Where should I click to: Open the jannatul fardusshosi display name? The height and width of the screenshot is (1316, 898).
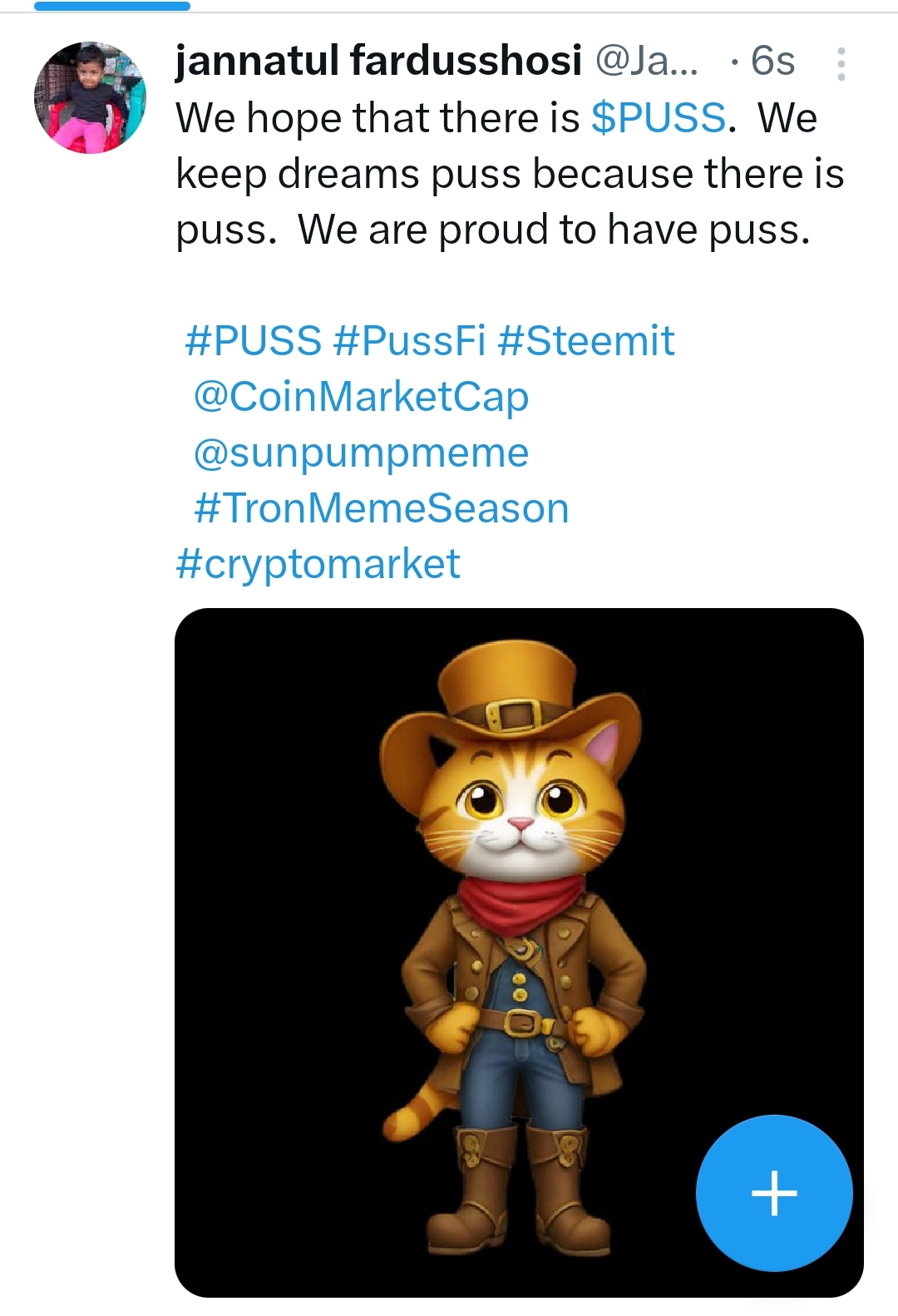pos(378,61)
